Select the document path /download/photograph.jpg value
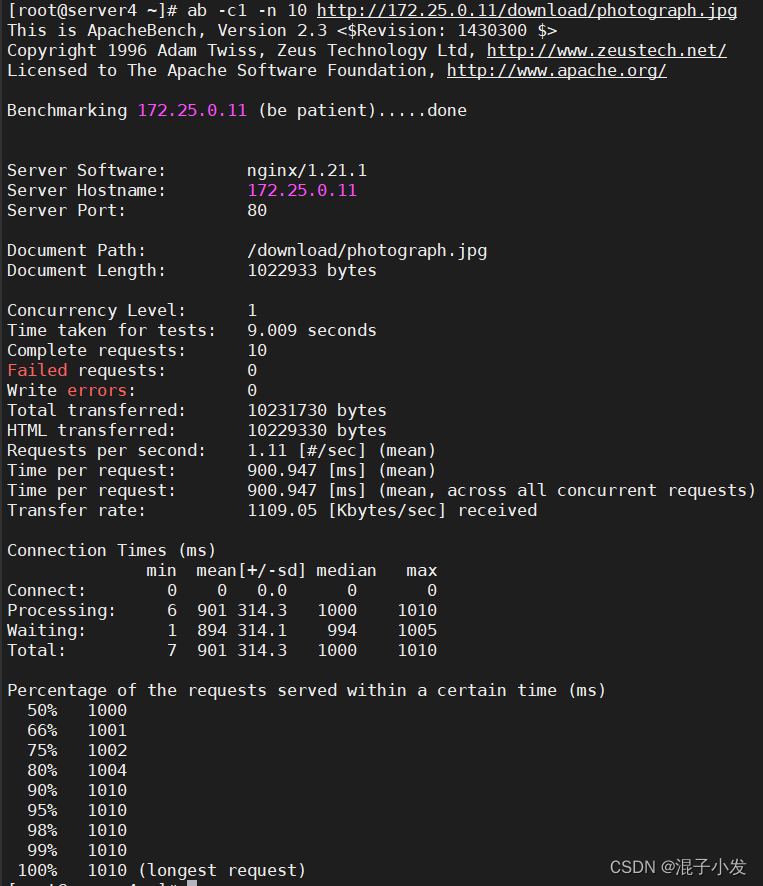This screenshot has height=886, width=763. point(367,251)
